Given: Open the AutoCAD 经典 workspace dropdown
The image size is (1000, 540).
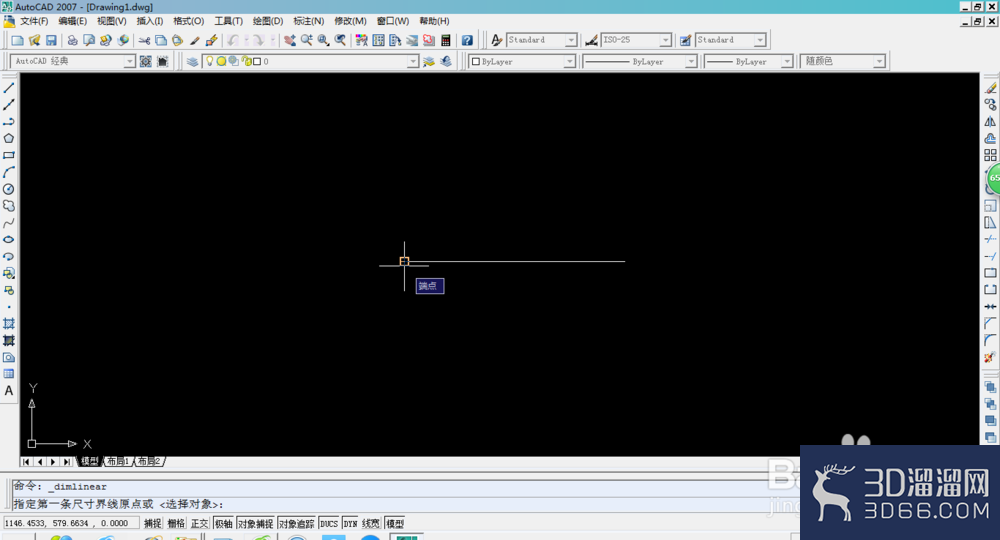Looking at the screenshot, I should click(x=129, y=61).
